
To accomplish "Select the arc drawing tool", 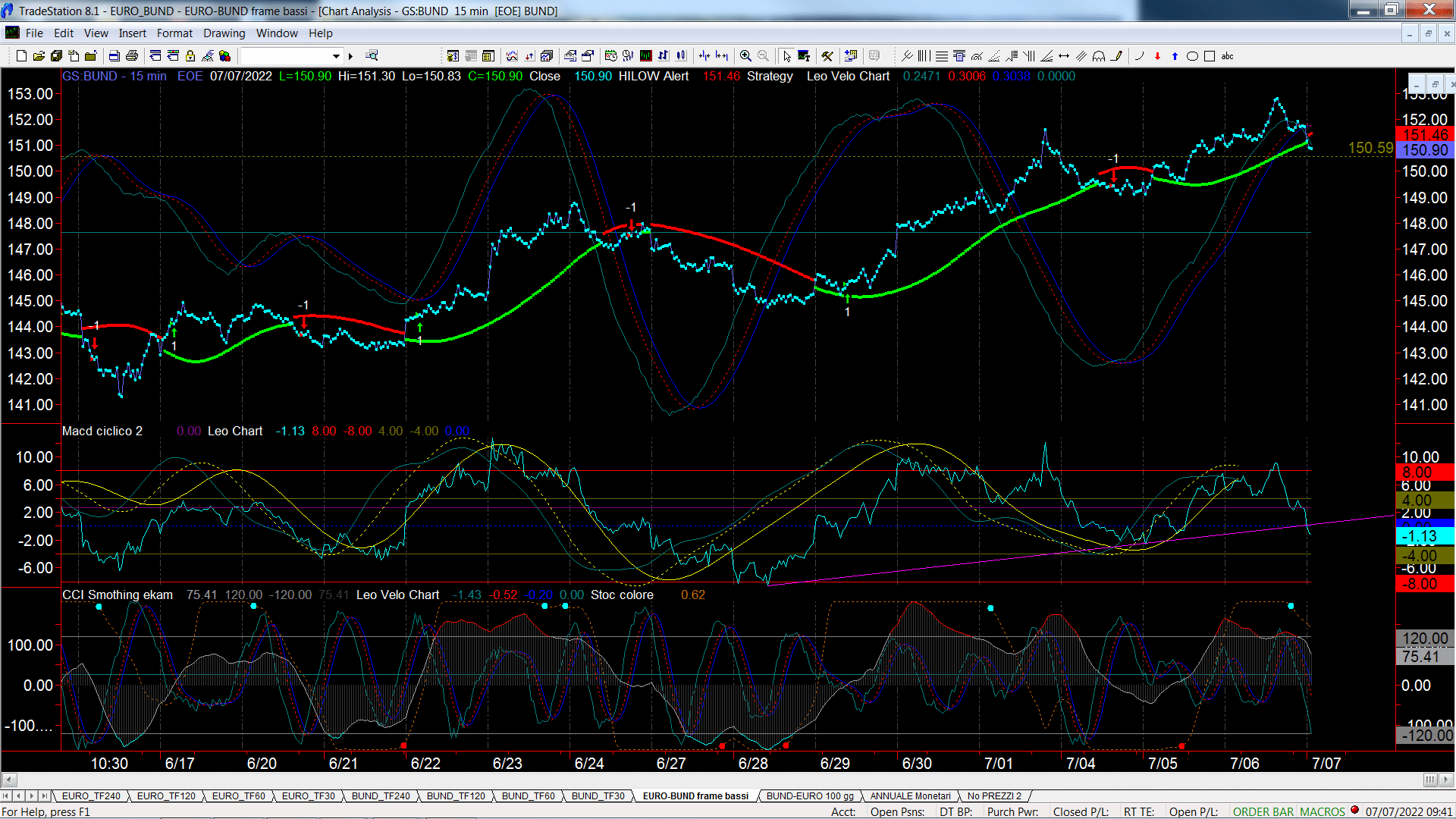I will coord(1139,55).
